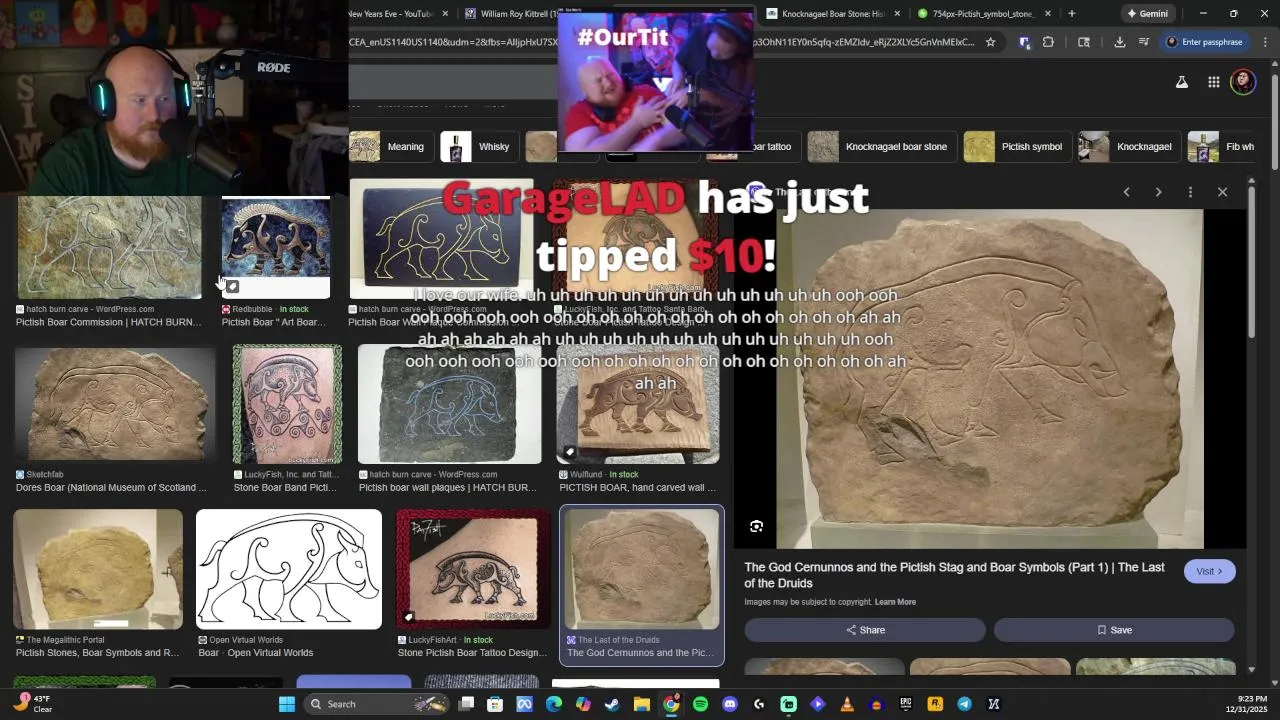Select the Knocknagael filter chip

[1128, 147]
